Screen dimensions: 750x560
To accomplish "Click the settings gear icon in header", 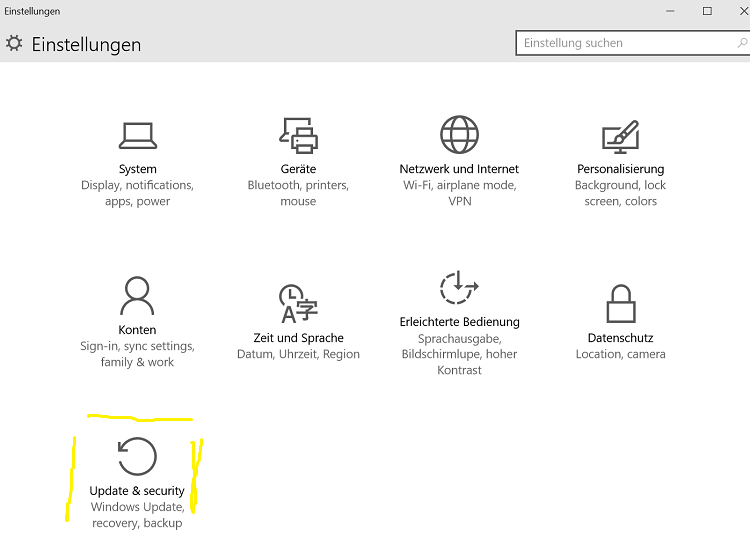I will (x=14, y=44).
